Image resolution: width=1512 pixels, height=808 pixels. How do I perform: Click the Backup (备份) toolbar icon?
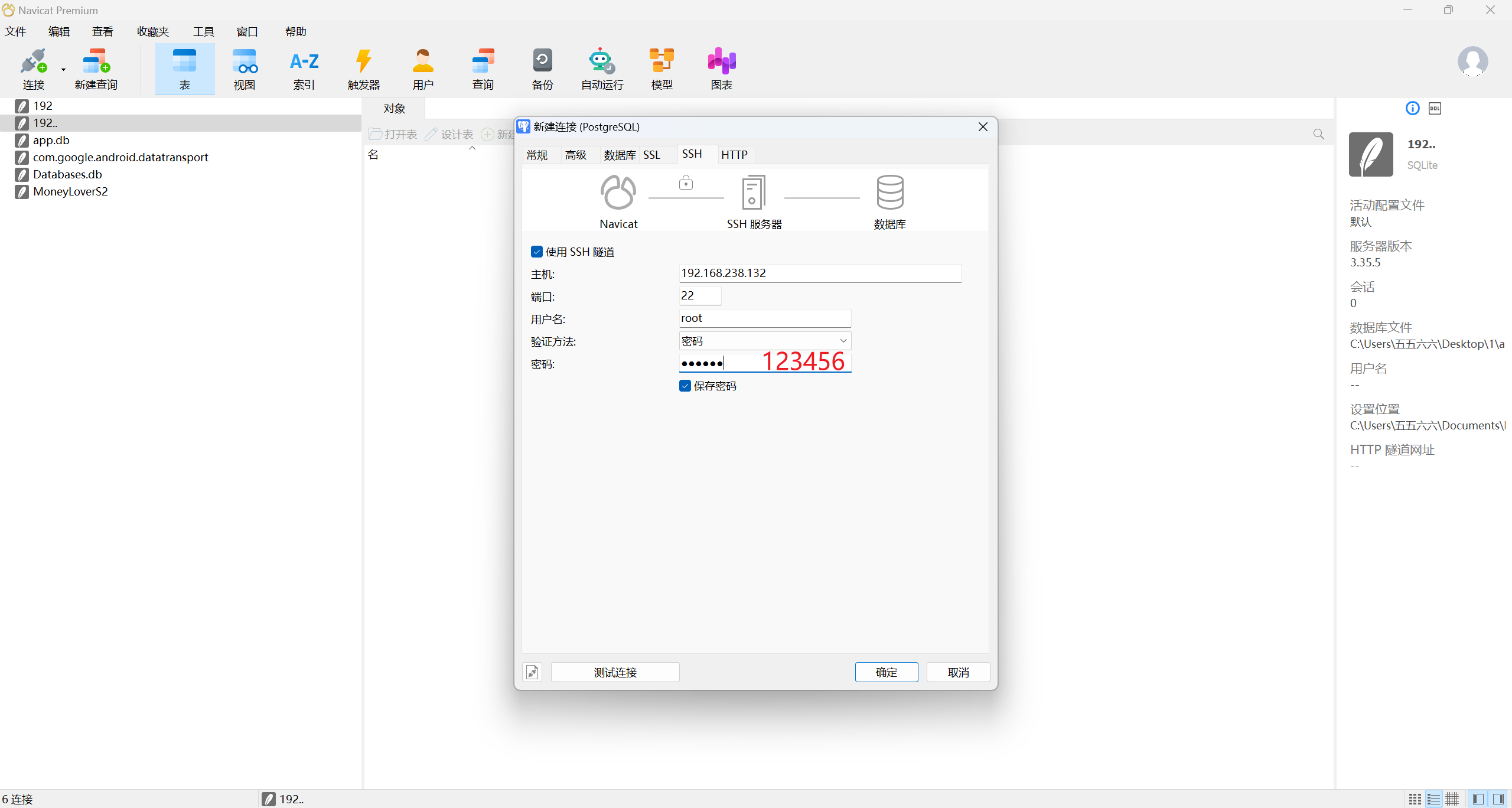(x=542, y=69)
